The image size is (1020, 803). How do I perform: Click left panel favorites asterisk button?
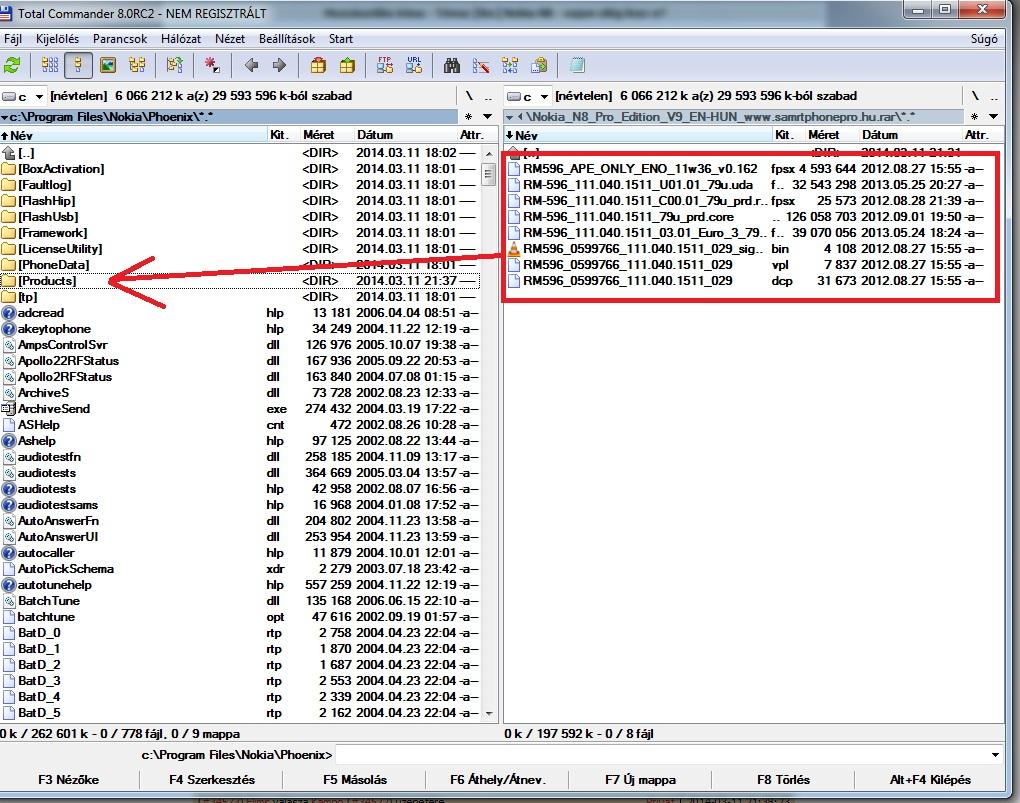click(468, 116)
